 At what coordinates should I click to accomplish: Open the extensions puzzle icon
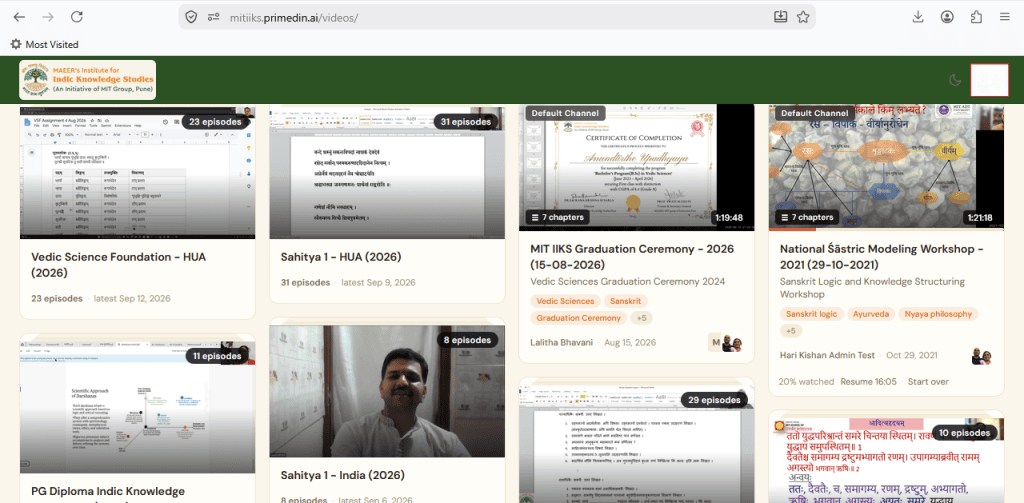[976, 17]
